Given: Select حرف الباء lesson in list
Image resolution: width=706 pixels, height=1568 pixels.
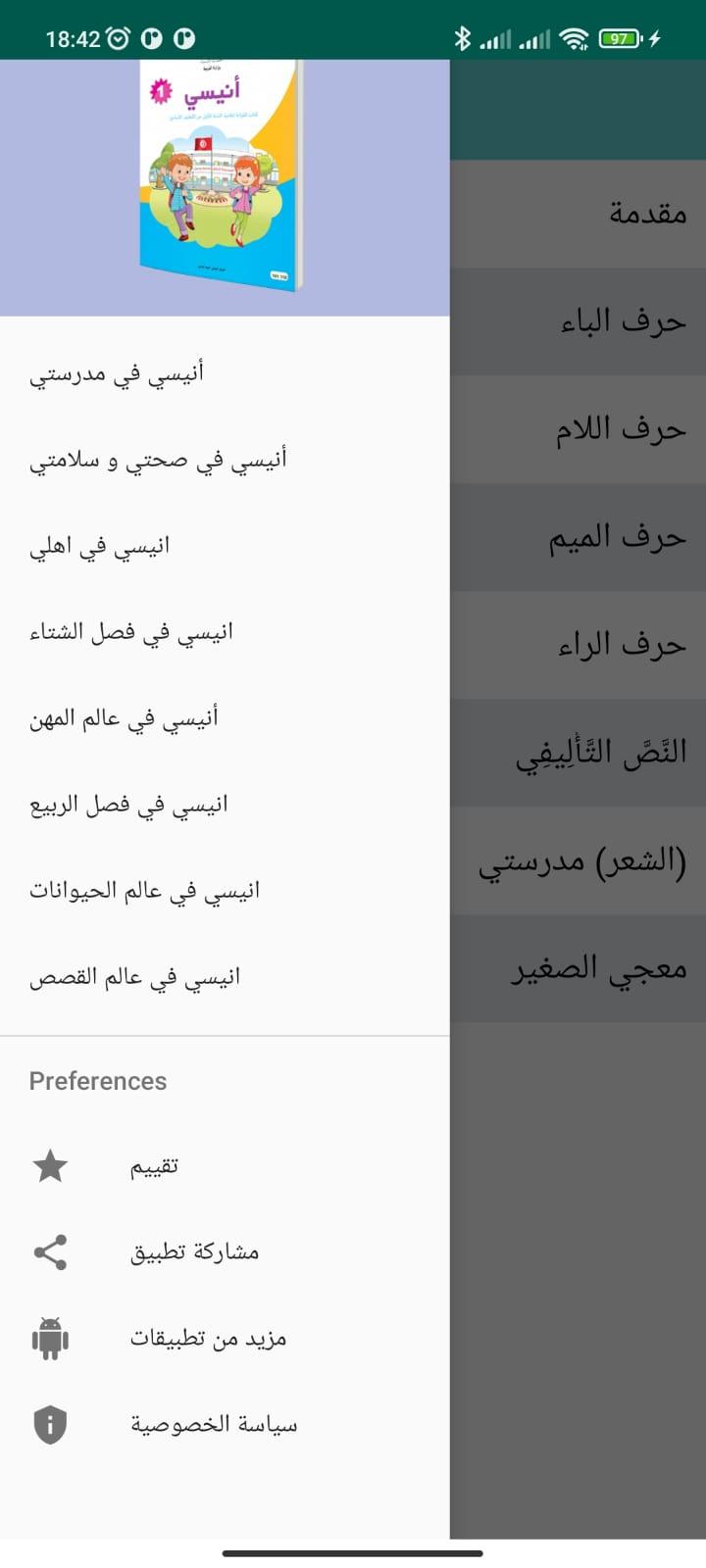Looking at the screenshot, I should click(x=579, y=321).
